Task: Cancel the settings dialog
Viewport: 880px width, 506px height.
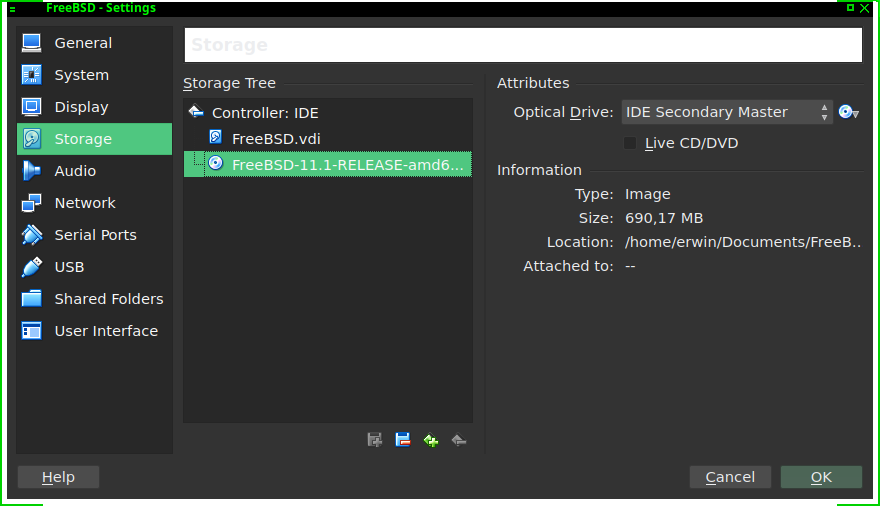Action: coord(730,477)
